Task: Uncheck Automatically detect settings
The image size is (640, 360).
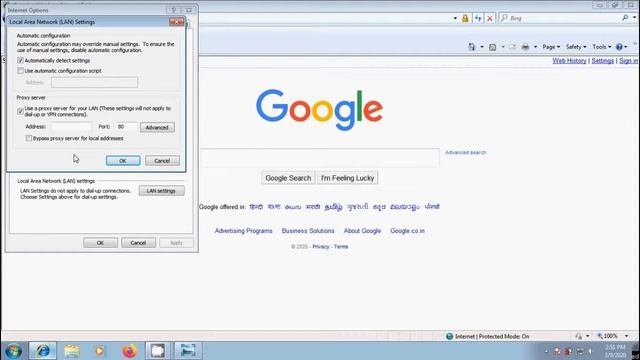Action: [x=20, y=60]
